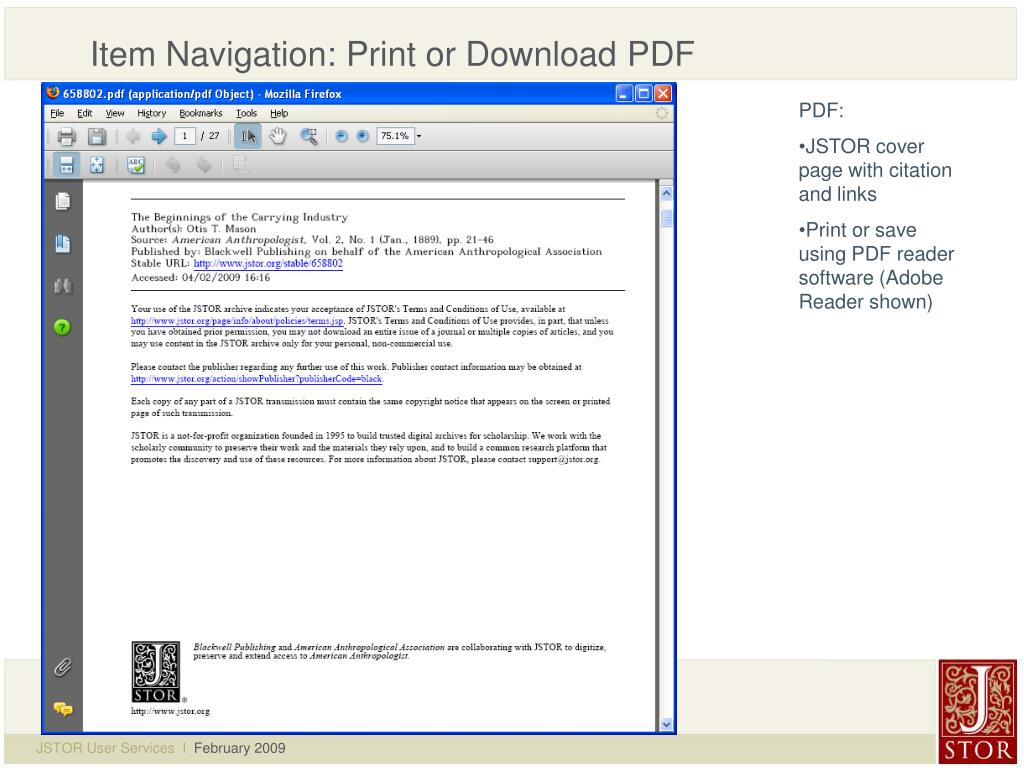Fit one full page to window
This screenshot has height=768, width=1024.
click(x=97, y=165)
